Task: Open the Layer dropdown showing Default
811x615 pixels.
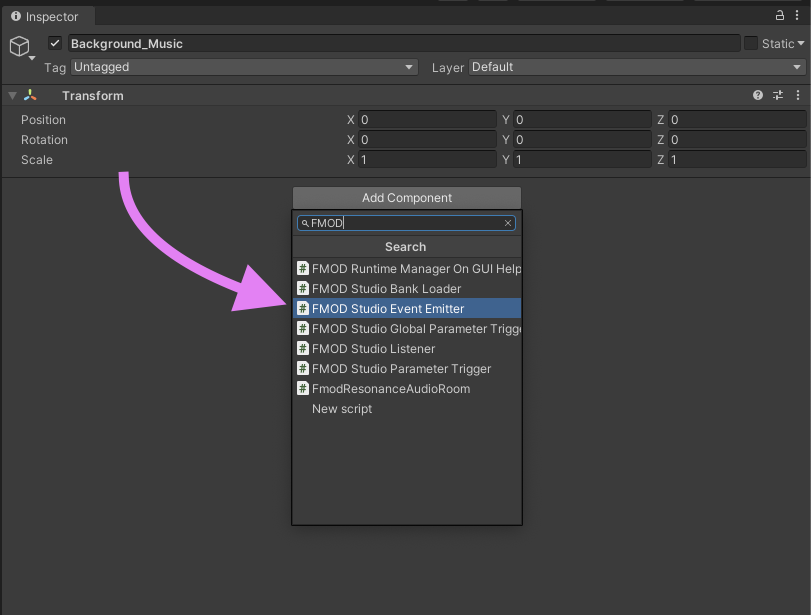Action: [x=637, y=67]
